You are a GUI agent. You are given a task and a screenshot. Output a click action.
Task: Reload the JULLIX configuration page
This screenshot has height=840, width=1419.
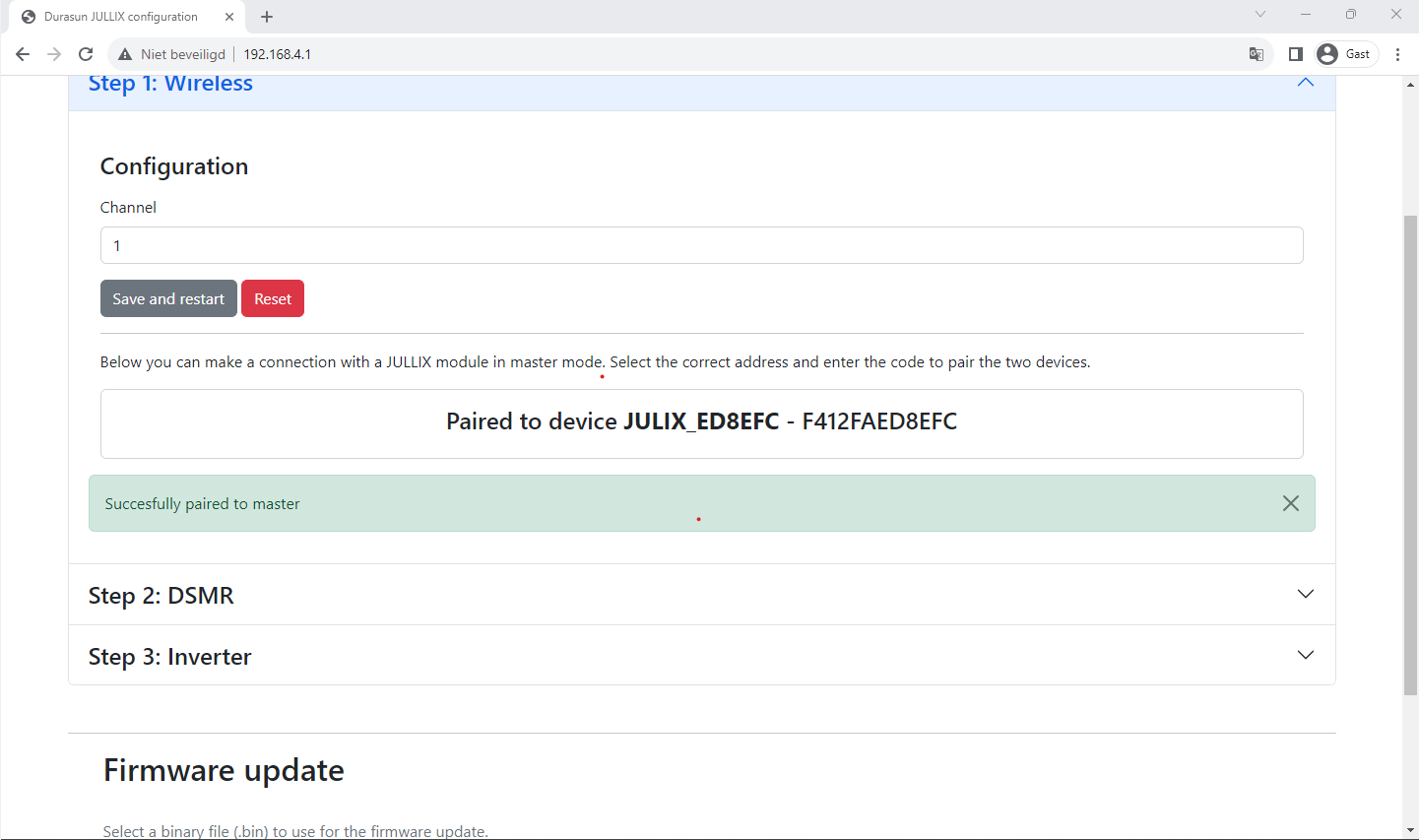click(x=86, y=54)
